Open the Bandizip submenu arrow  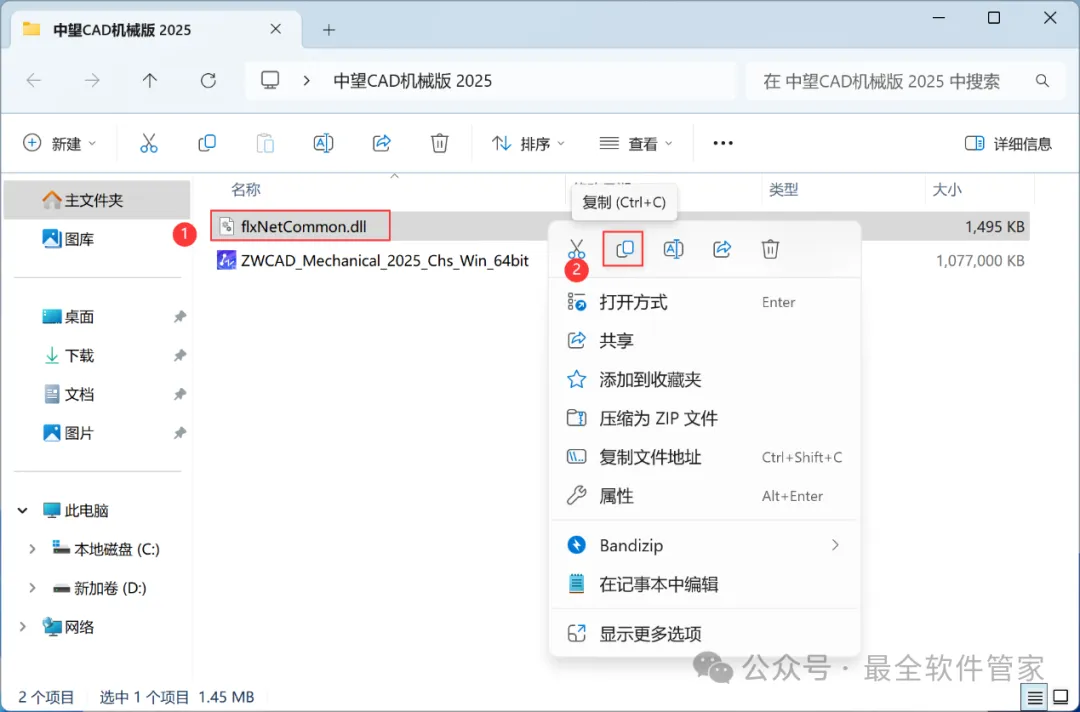coord(835,545)
